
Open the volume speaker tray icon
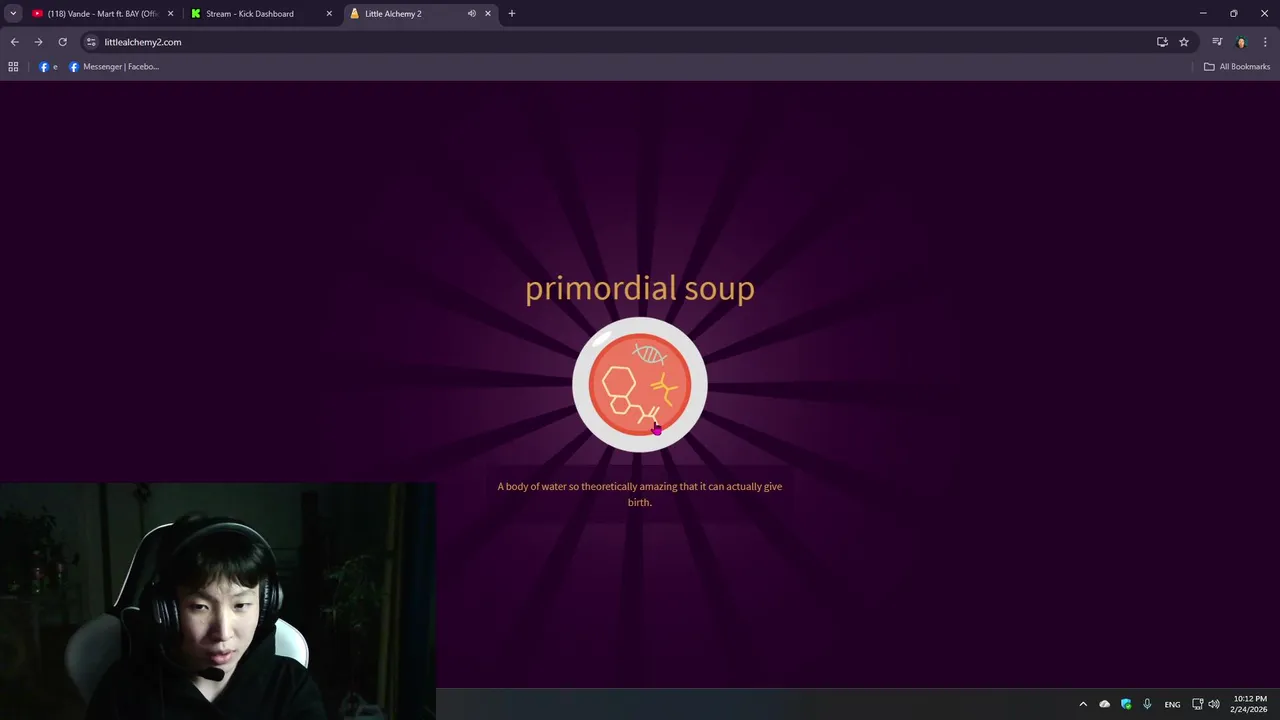point(1214,704)
